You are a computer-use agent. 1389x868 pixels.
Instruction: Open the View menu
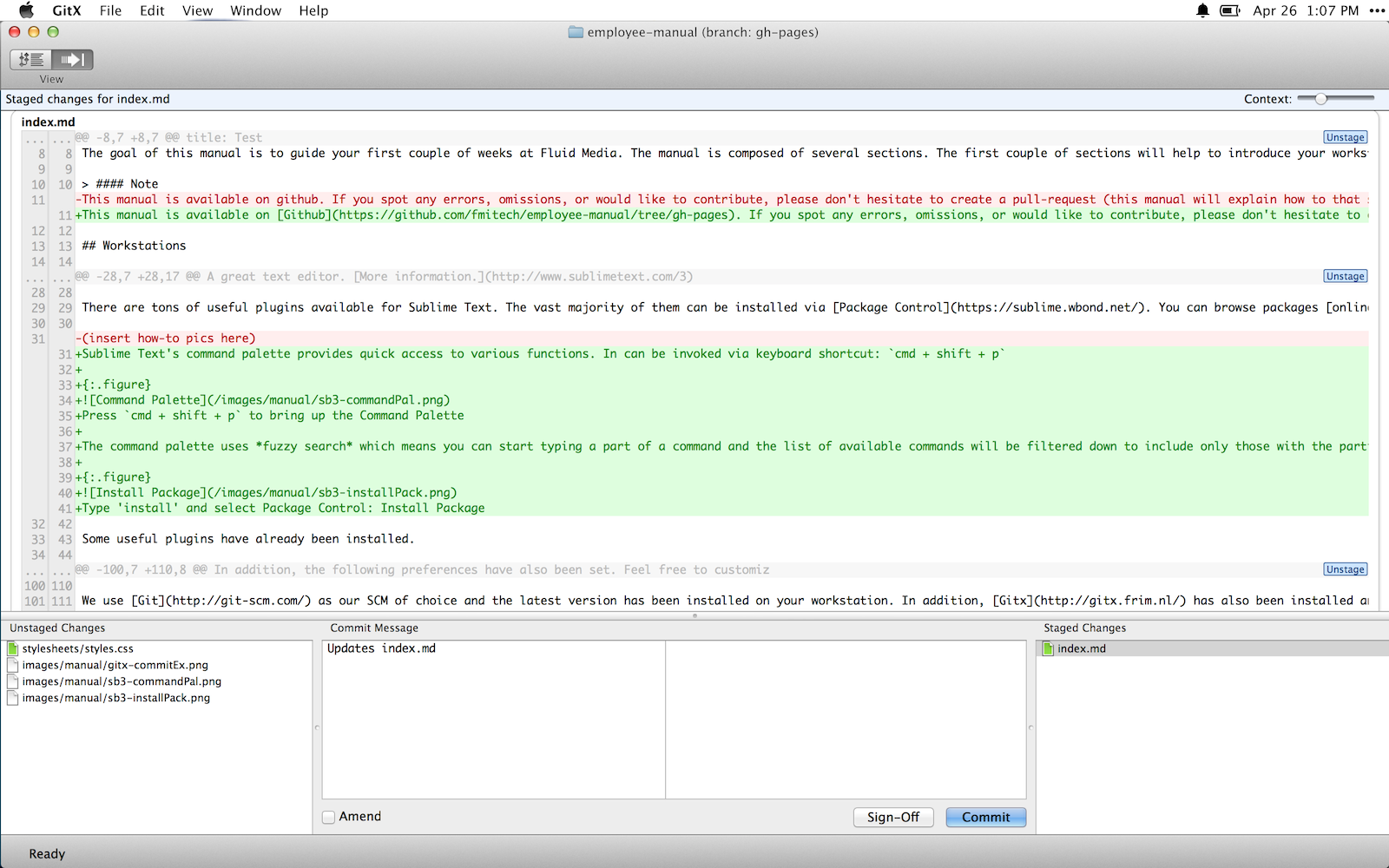point(197,10)
